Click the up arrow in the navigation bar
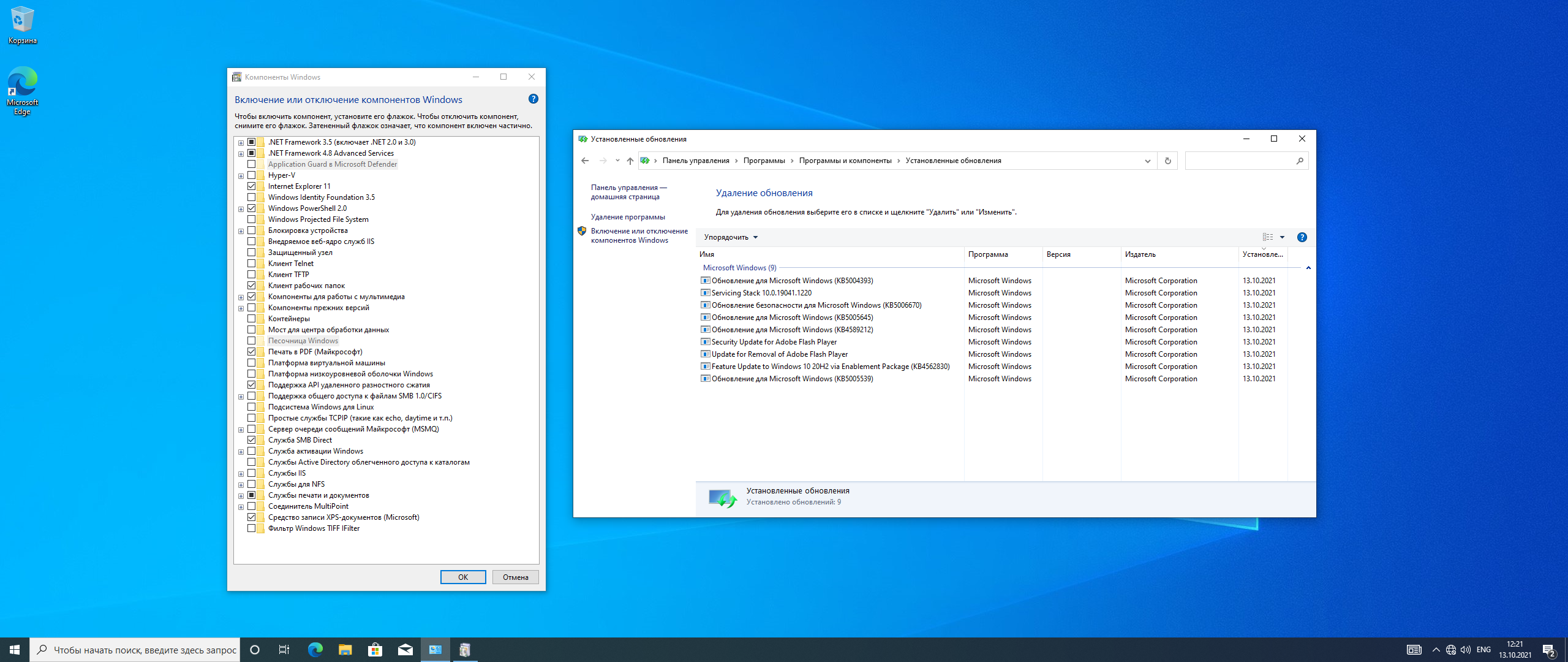 coord(630,161)
